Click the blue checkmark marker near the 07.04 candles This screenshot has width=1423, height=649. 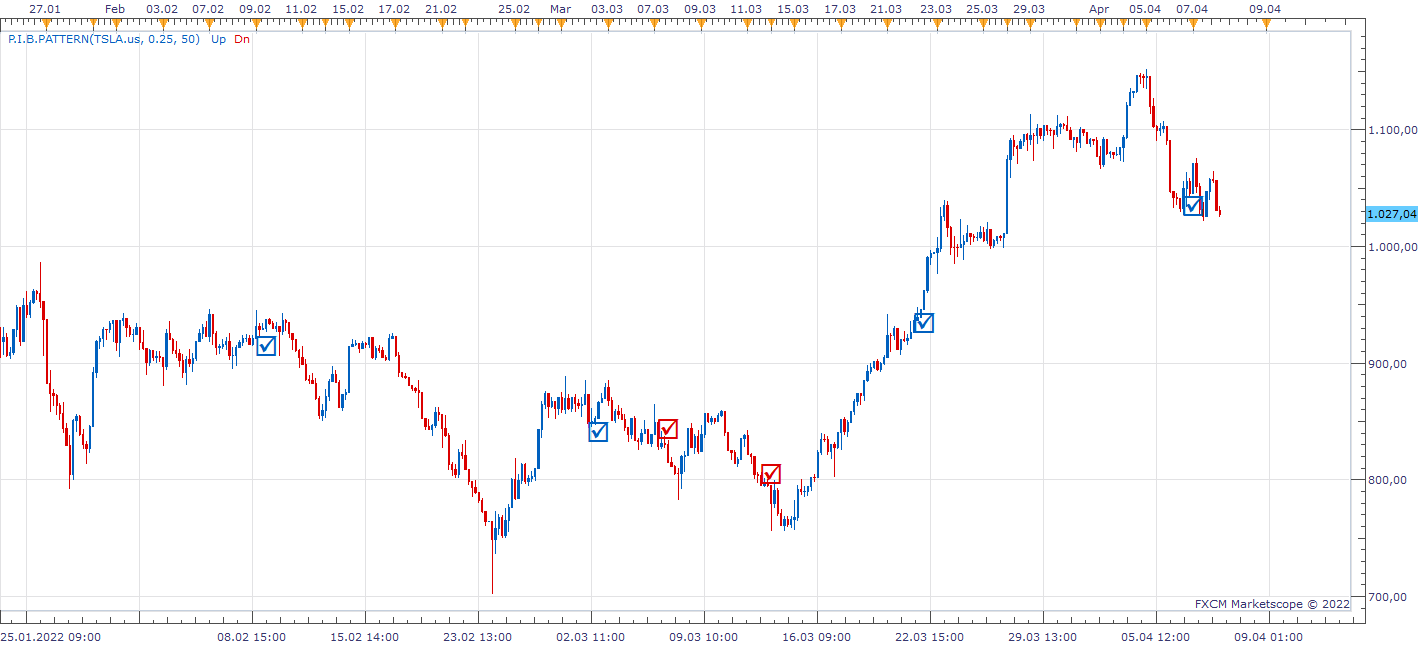(x=1193, y=205)
